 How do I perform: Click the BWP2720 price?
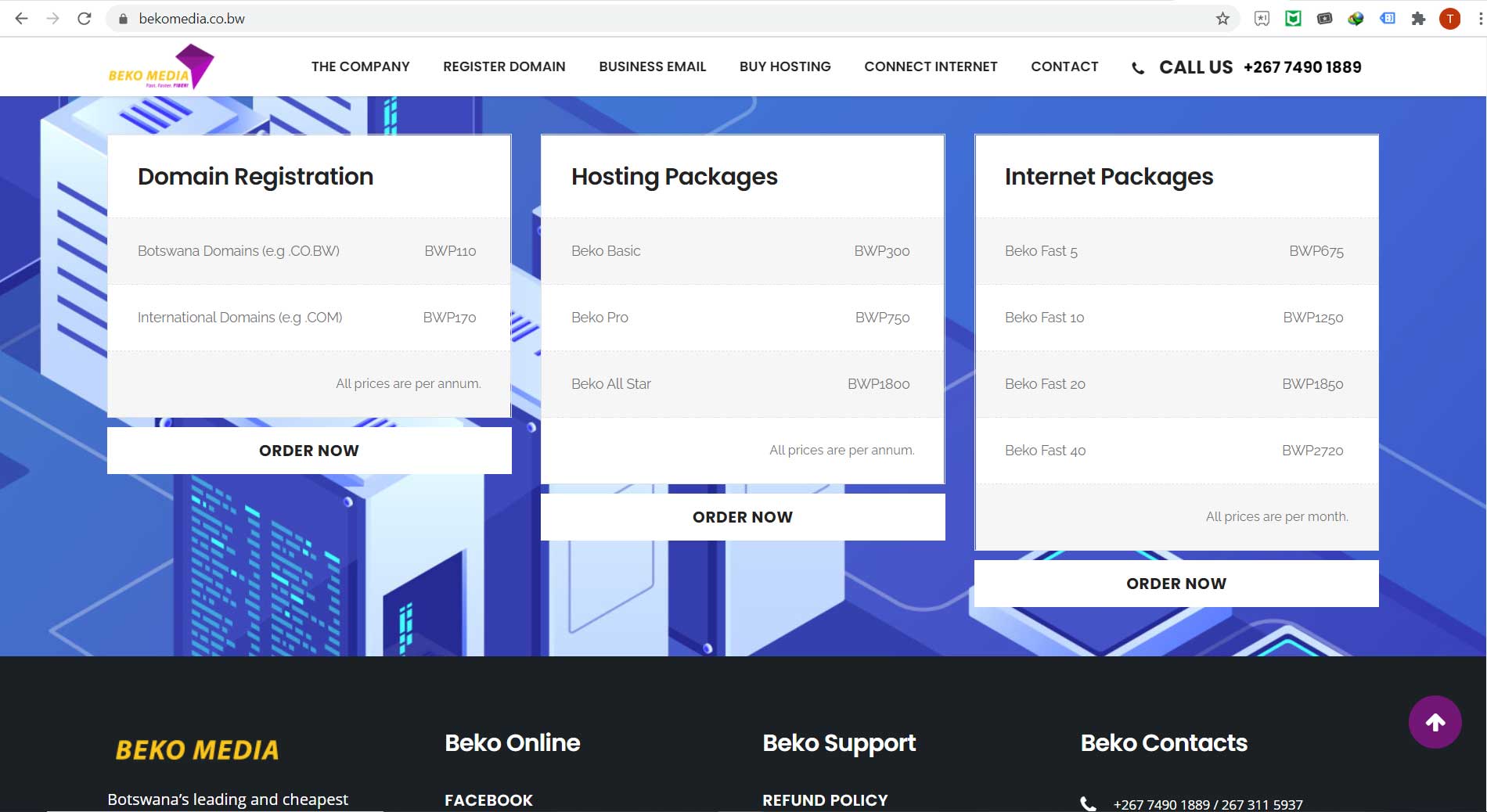point(1312,451)
